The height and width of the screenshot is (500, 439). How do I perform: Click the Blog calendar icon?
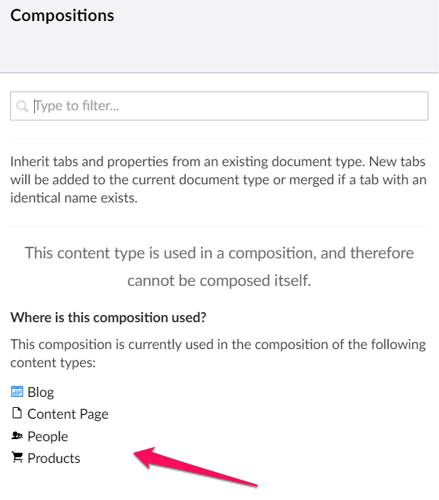point(17,391)
